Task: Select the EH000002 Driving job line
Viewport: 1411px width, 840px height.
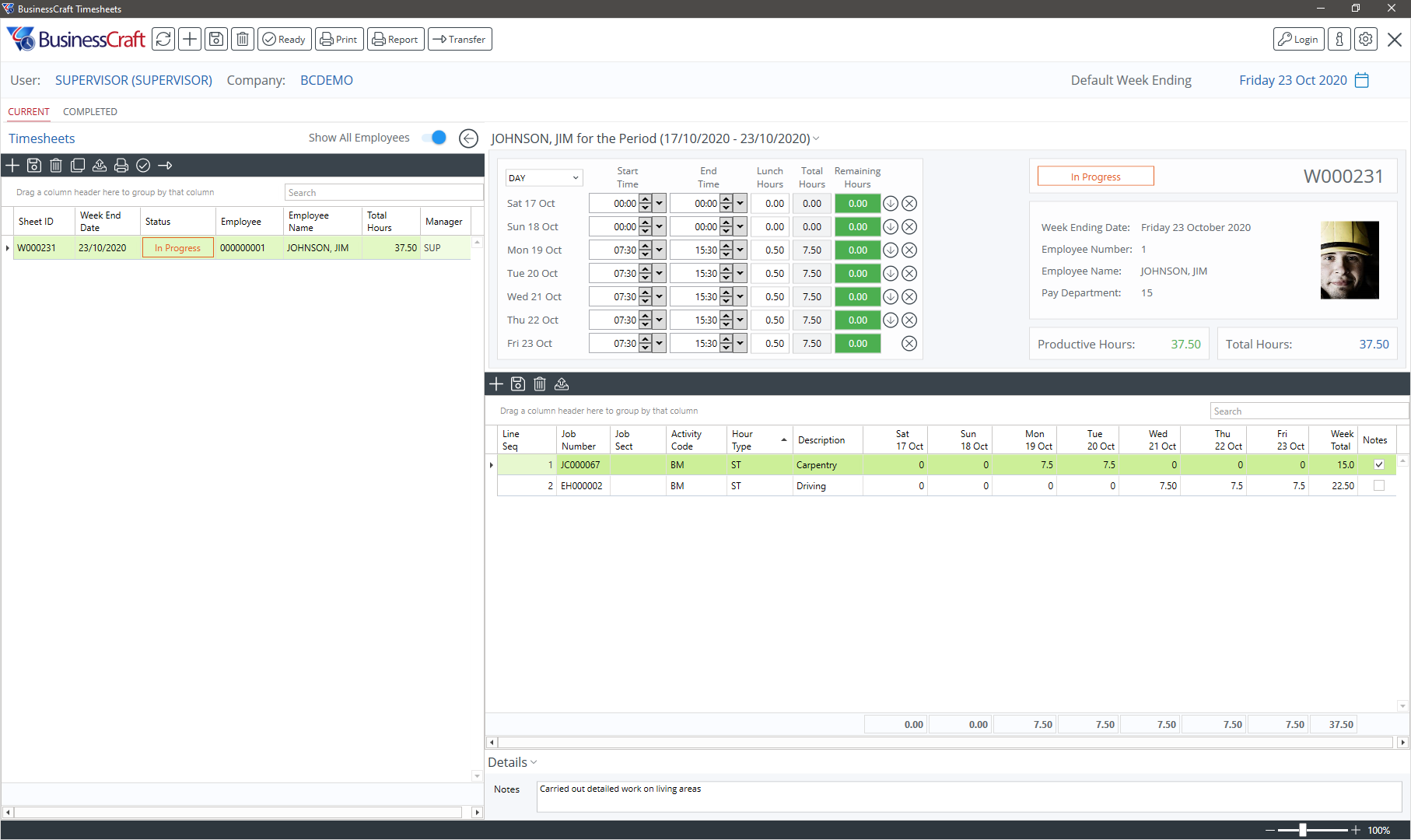Action: pos(947,485)
